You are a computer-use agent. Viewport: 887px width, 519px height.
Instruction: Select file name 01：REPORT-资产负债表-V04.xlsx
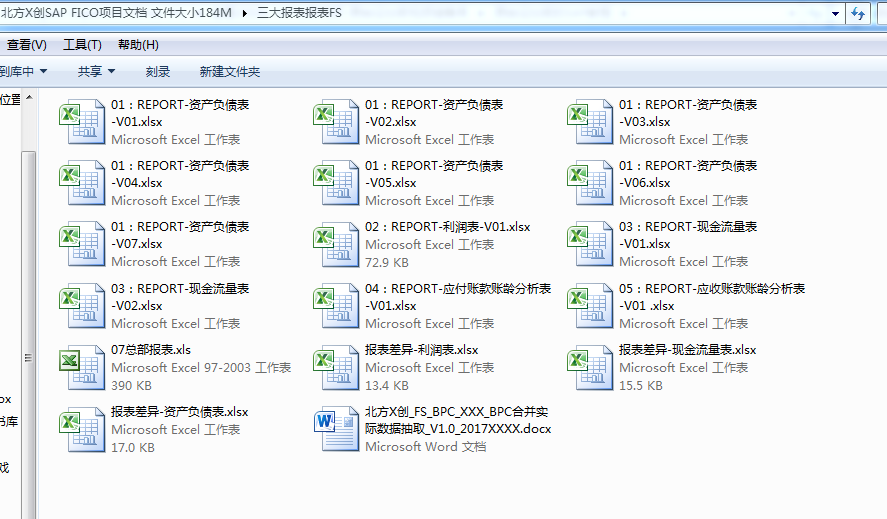pyautogui.click(x=180, y=174)
